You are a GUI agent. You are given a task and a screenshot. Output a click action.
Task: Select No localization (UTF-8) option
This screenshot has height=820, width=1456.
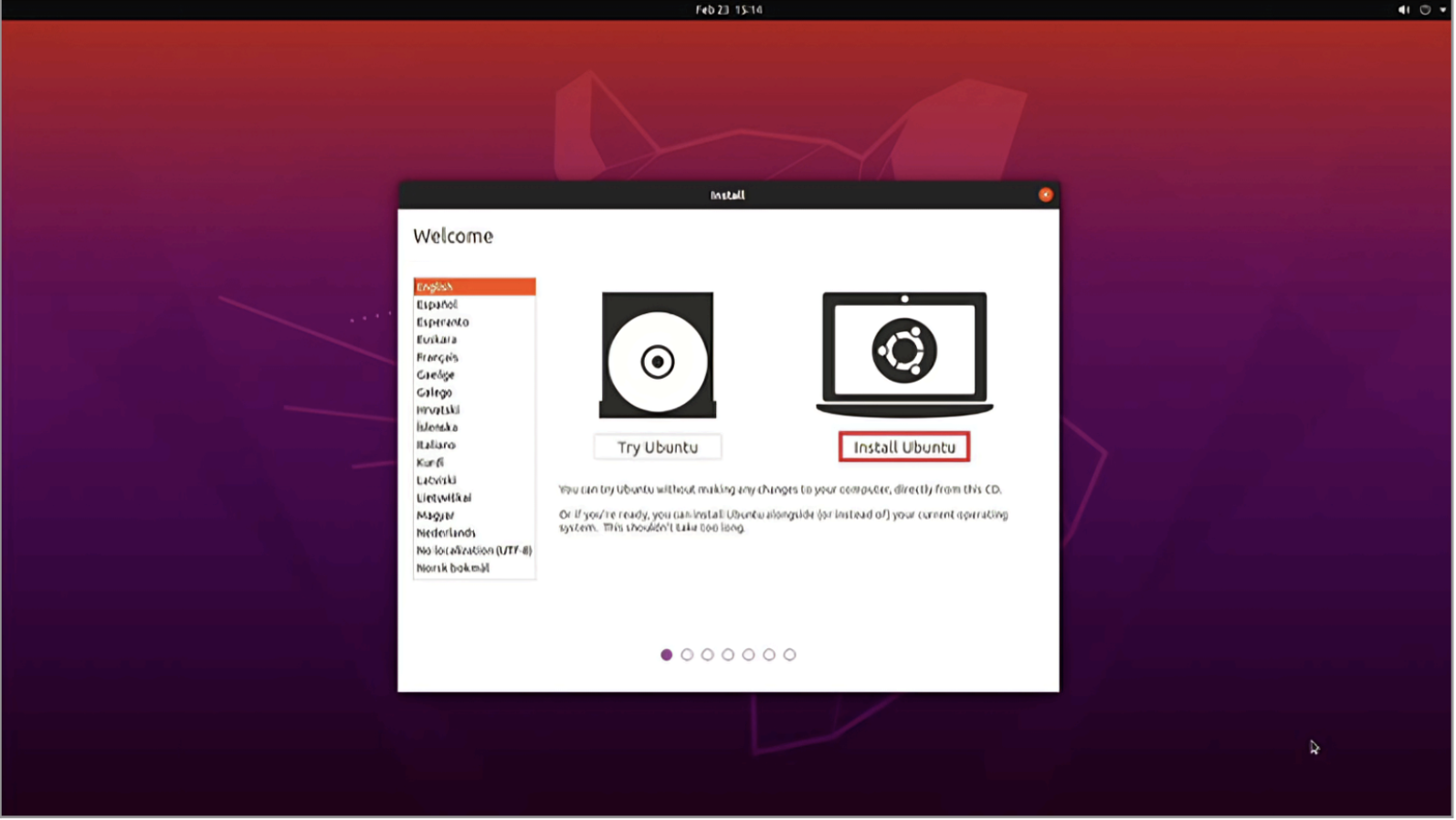pyautogui.click(x=473, y=550)
